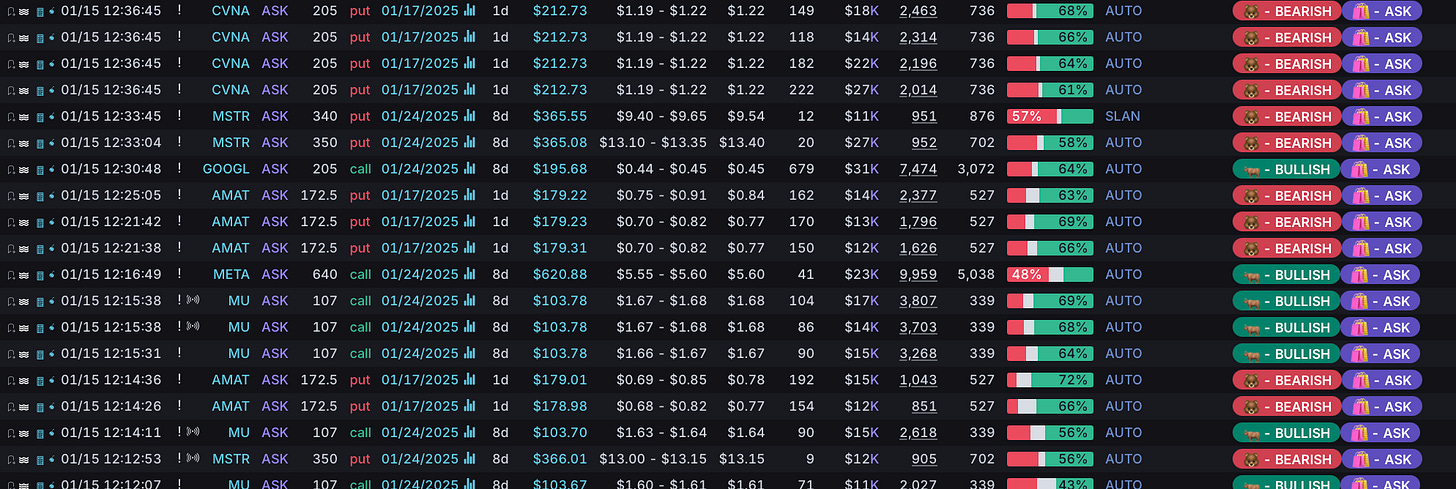
Task: Click the 57% bar on MSTR row
Action: tap(1050, 116)
